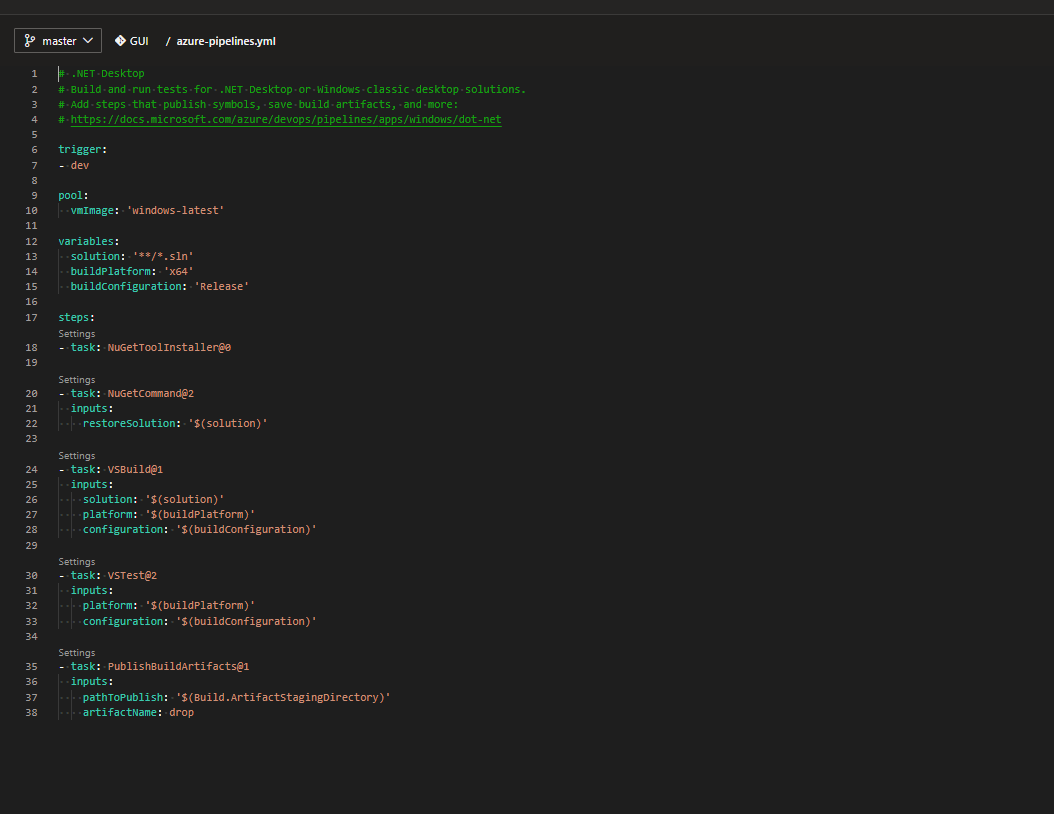Click the 'variables:' key

[89, 241]
